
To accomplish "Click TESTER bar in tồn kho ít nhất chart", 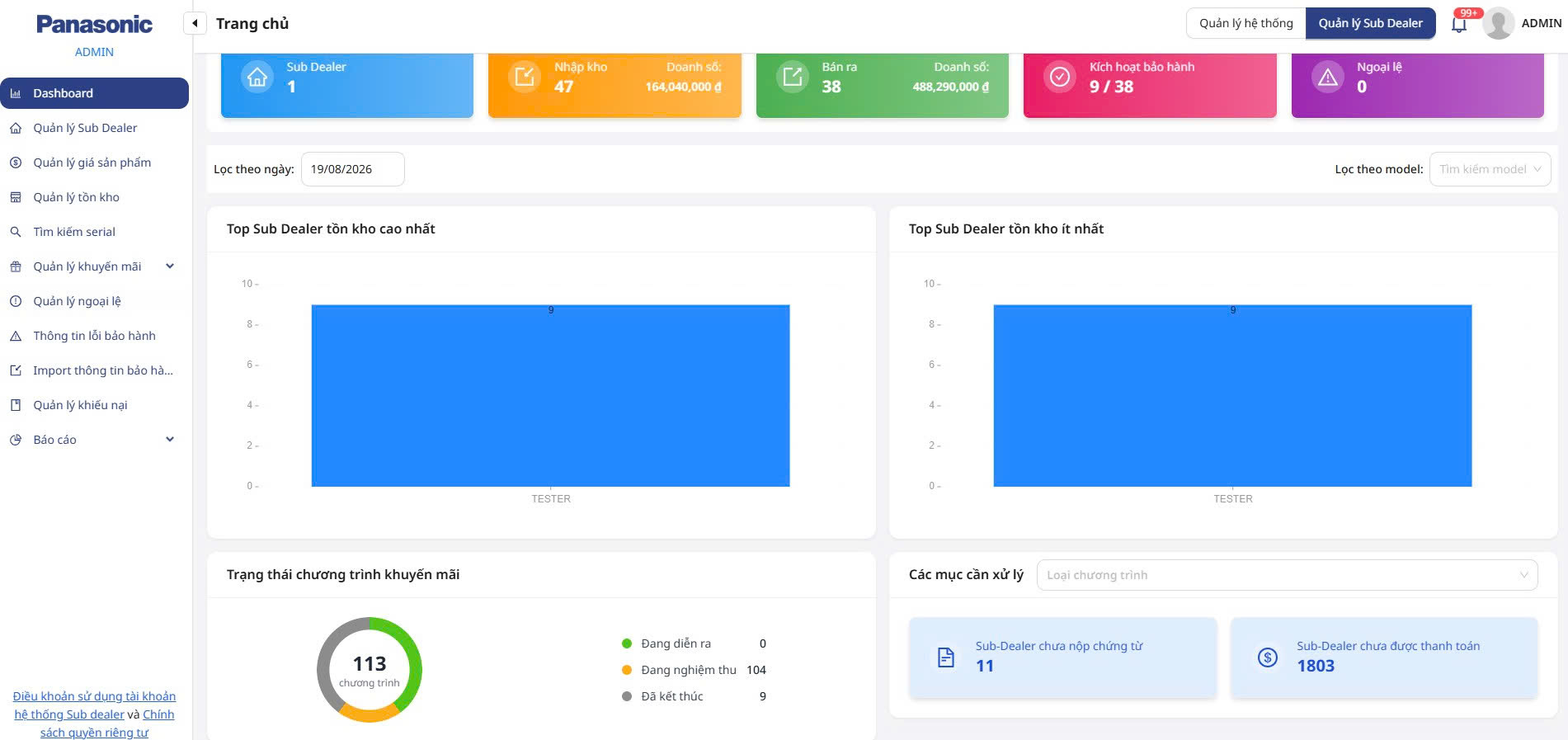I will [x=1232, y=396].
